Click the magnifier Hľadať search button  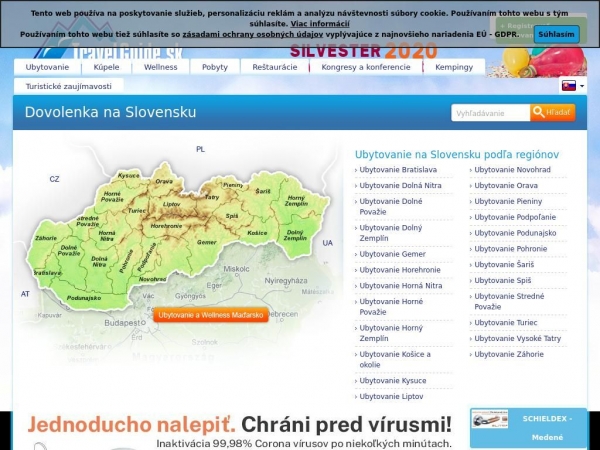coord(552,112)
